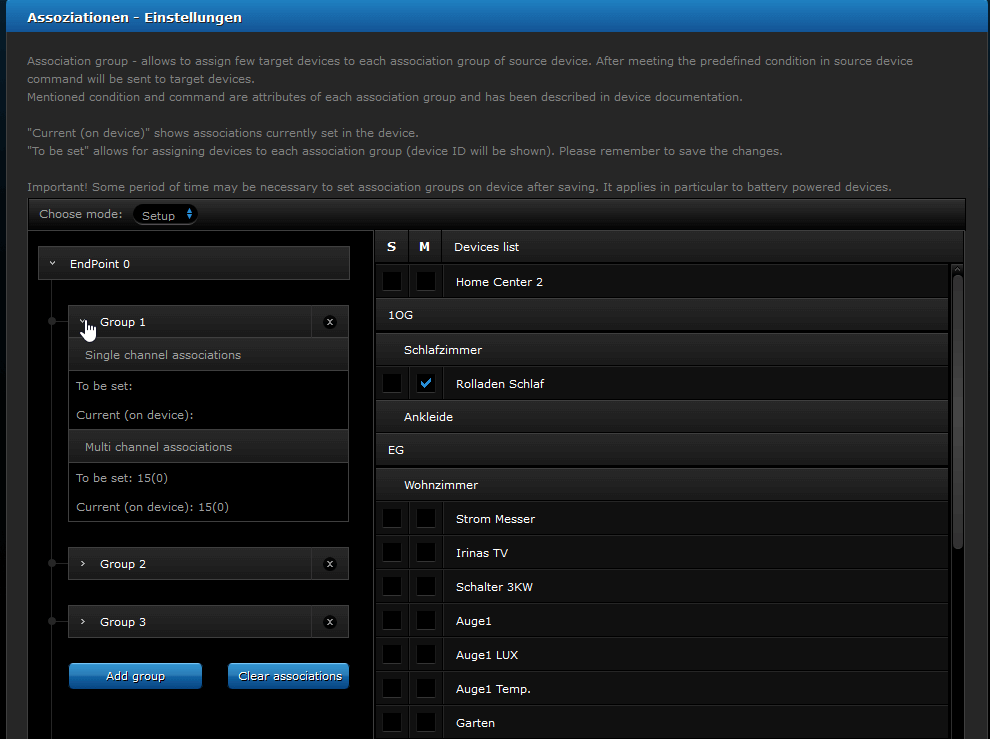990x739 pixels.
Task: Check the M checkbox for Strom Messer
Action: tap(426, 518)
